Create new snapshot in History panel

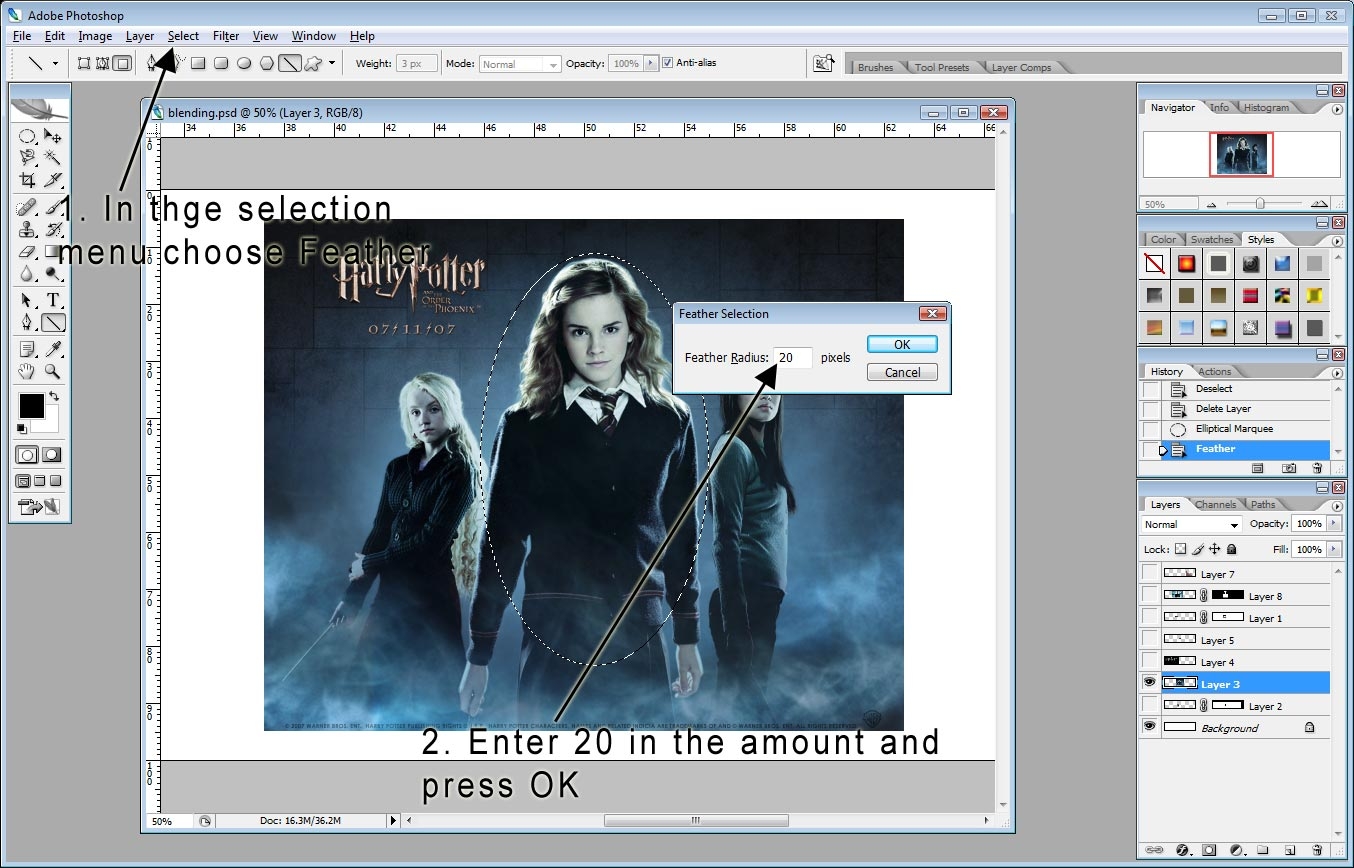[x=1289, y=467]
